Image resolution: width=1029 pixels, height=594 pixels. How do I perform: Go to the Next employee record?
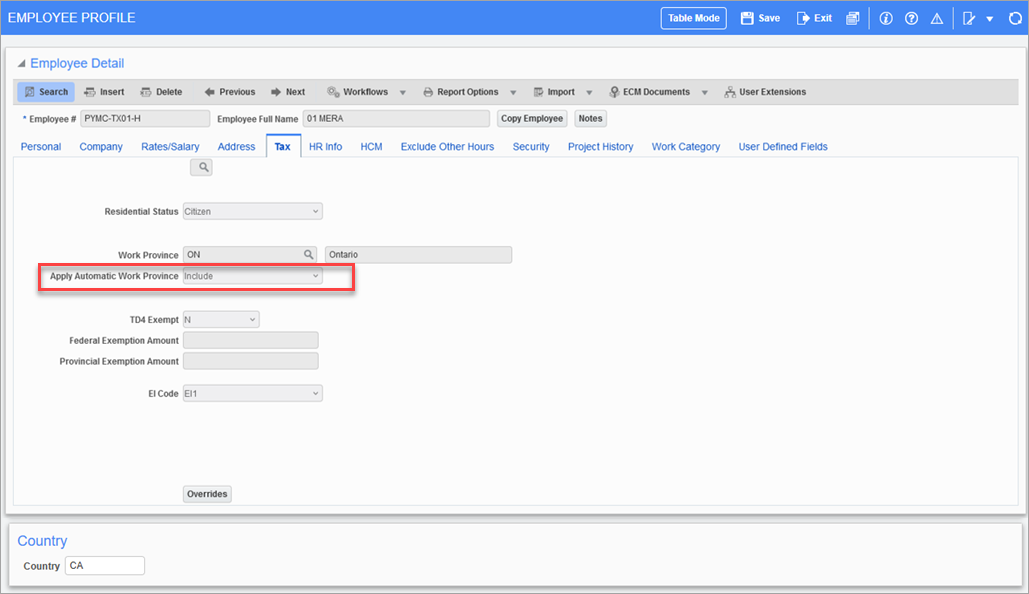click(x=288, y=92)
